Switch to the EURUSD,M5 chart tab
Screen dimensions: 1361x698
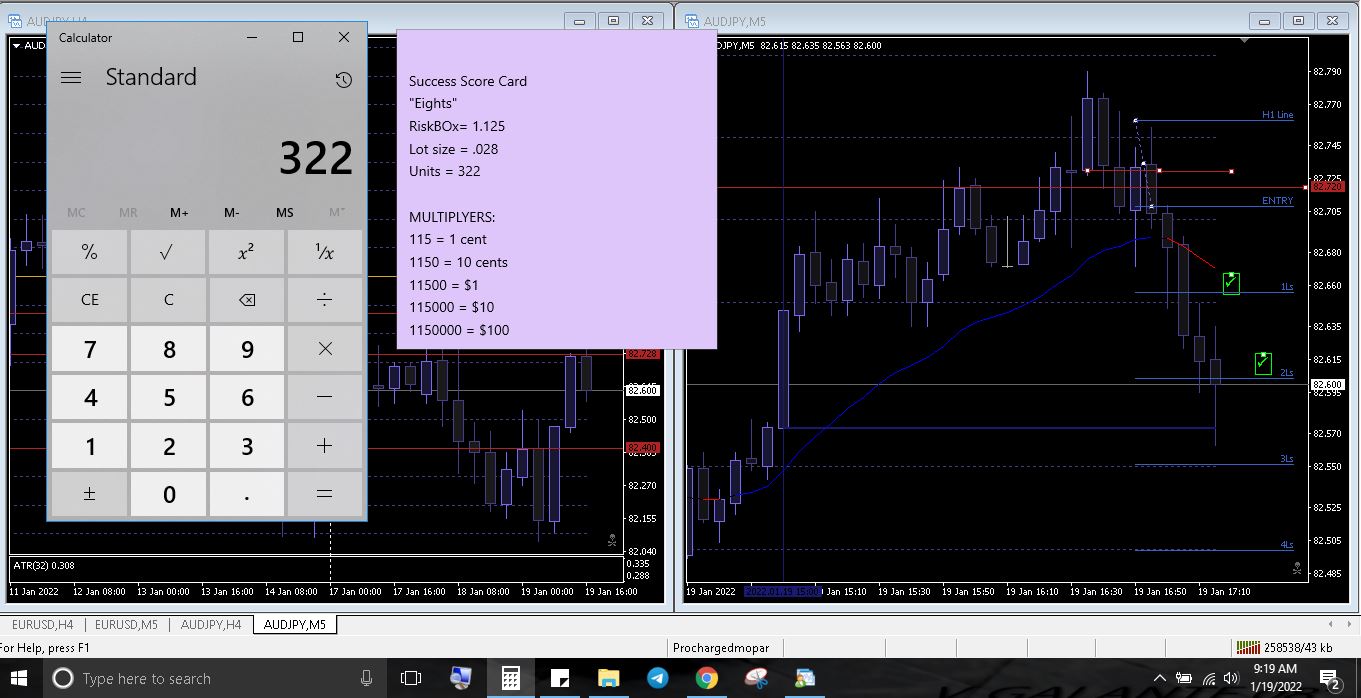point(126,625)
